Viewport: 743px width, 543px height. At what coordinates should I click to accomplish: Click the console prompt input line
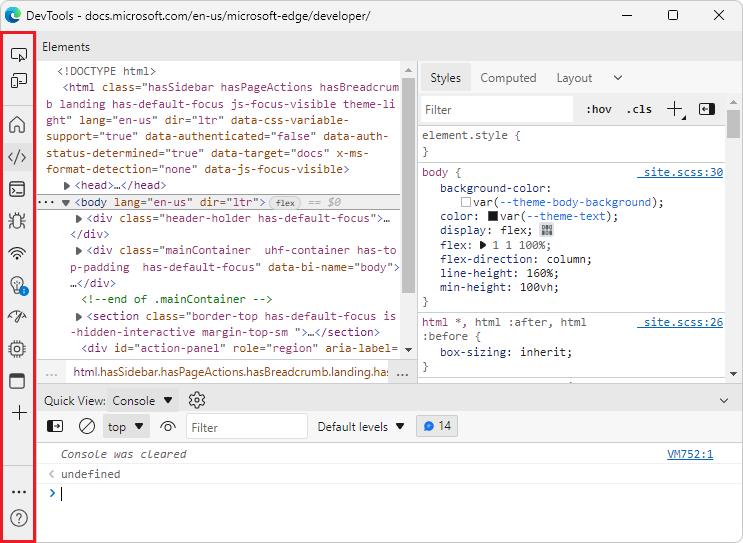[389, 494]
